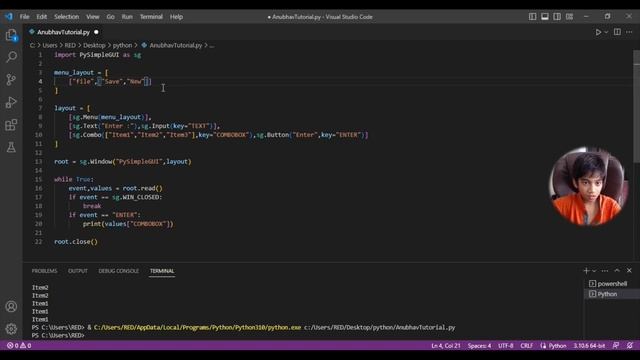Open the feedback icon in status bar
The width and height of the screenshot is (640, 360).
616,345
